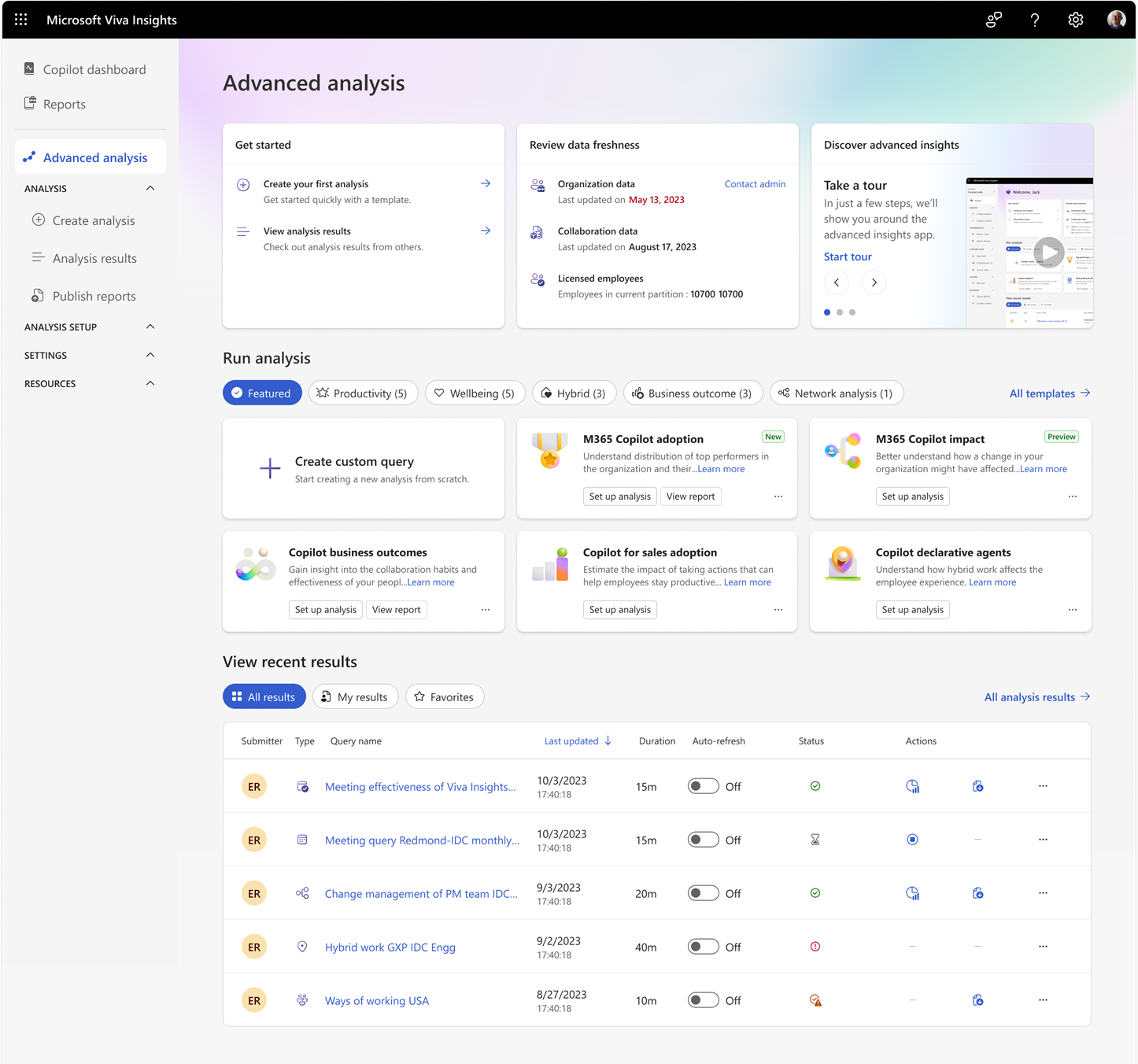This screenshot has width=1138, height=1064.
Task: Select the Hybrid (3) filter
Action: tap(575, 393)
